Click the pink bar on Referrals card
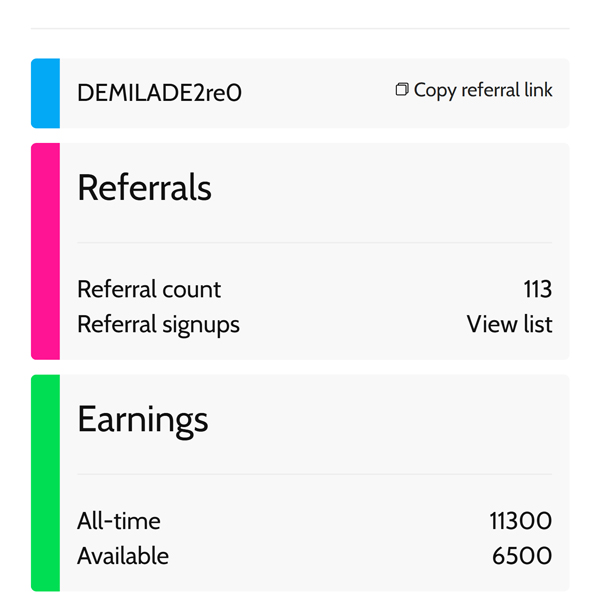This screenshot has width=600, height=600. (45, 251)
